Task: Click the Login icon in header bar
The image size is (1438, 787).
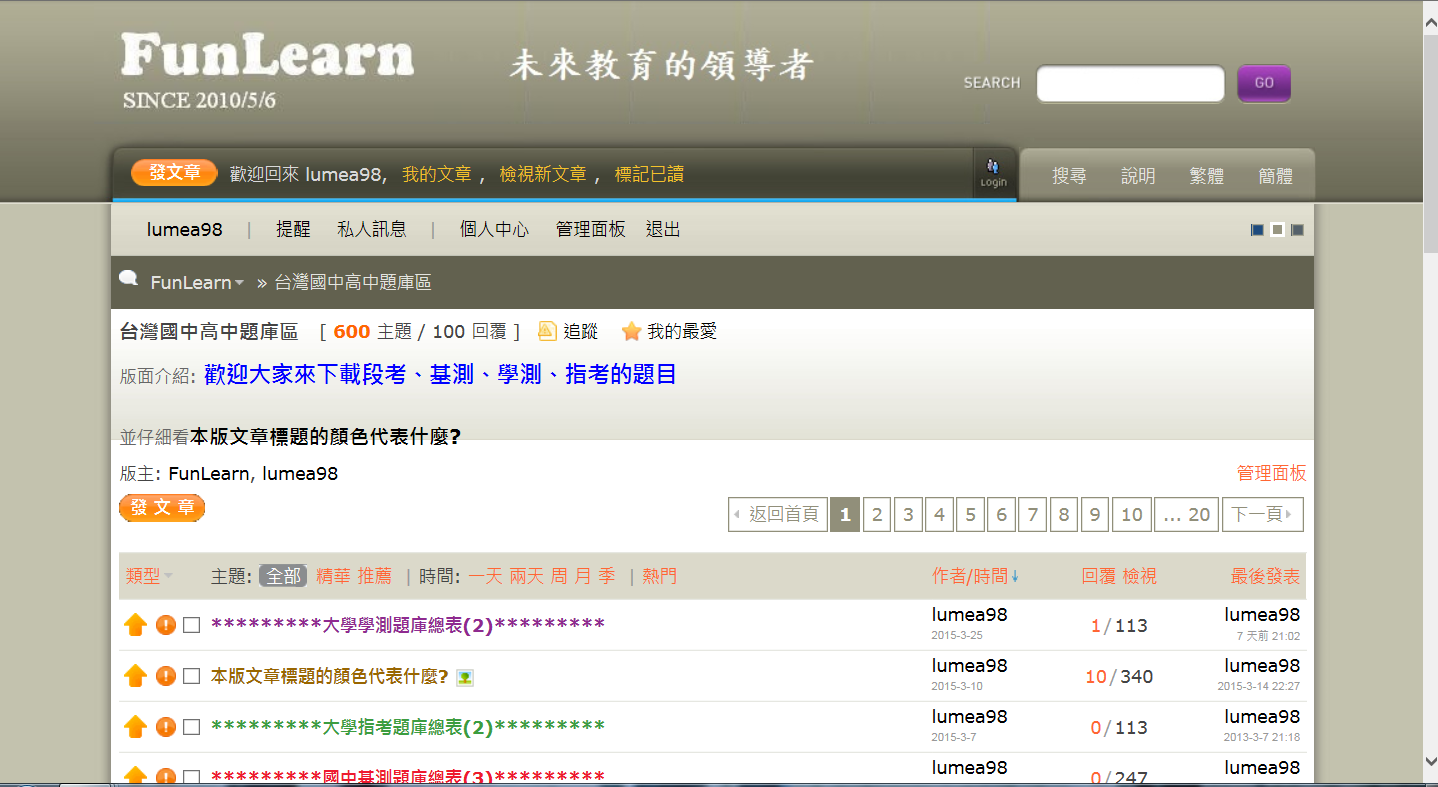Action: click(993, 173)
